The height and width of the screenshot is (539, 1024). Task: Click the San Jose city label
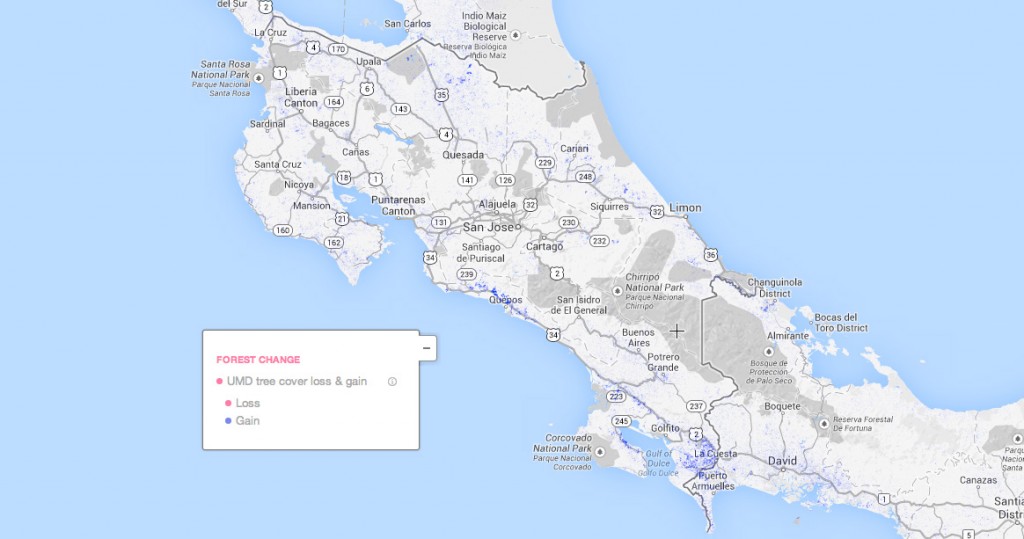tap(487, 227)
